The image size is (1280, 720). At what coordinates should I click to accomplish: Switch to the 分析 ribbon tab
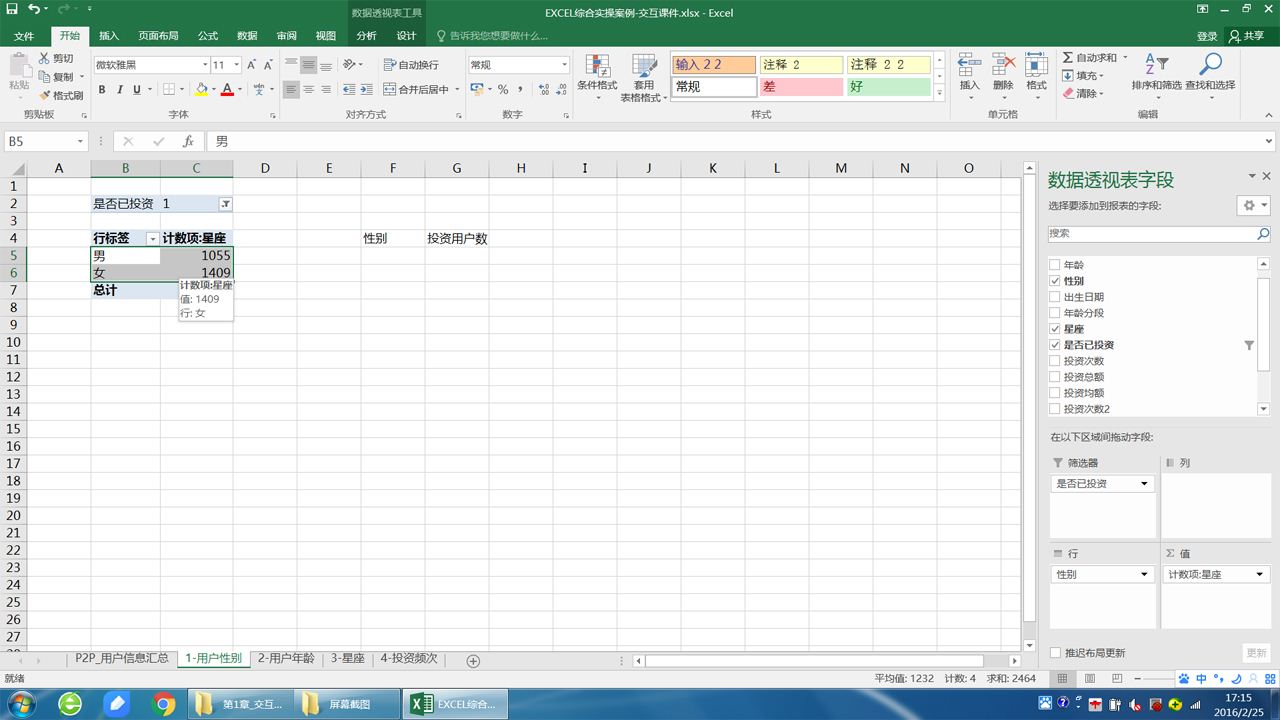coord(367,36)
